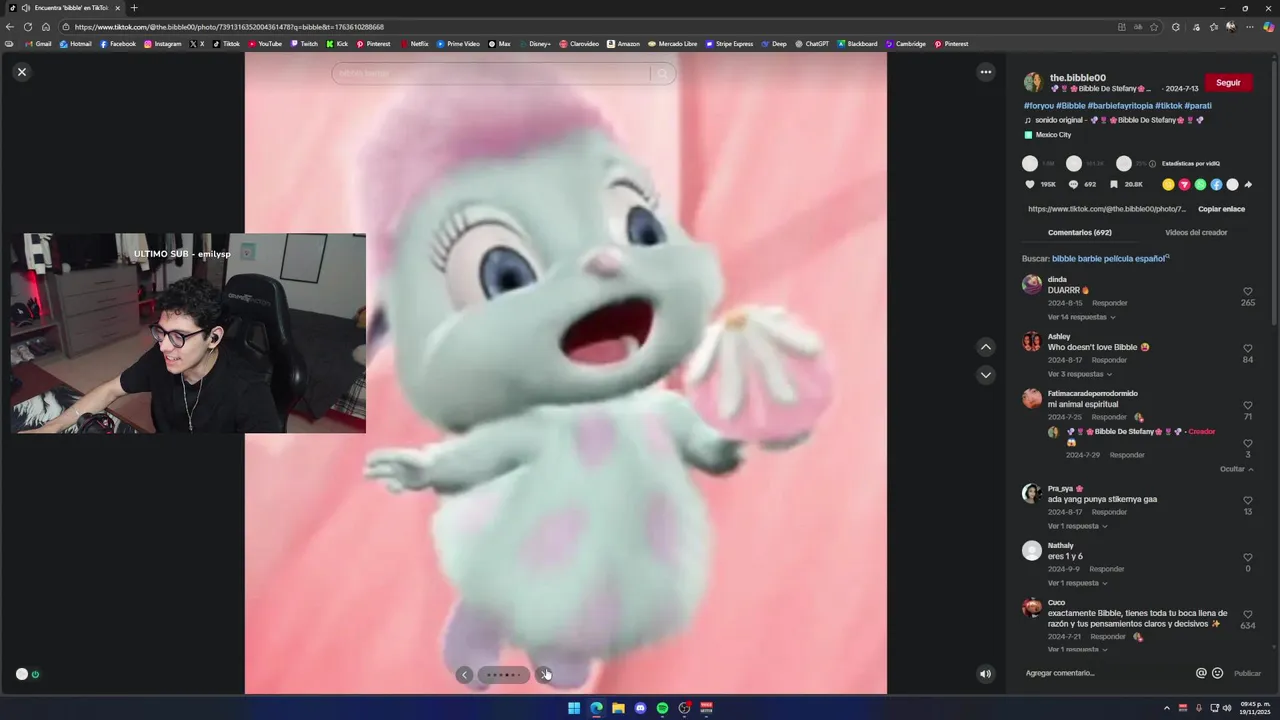Show previous photo in the carousel

(x=464, y=675)
